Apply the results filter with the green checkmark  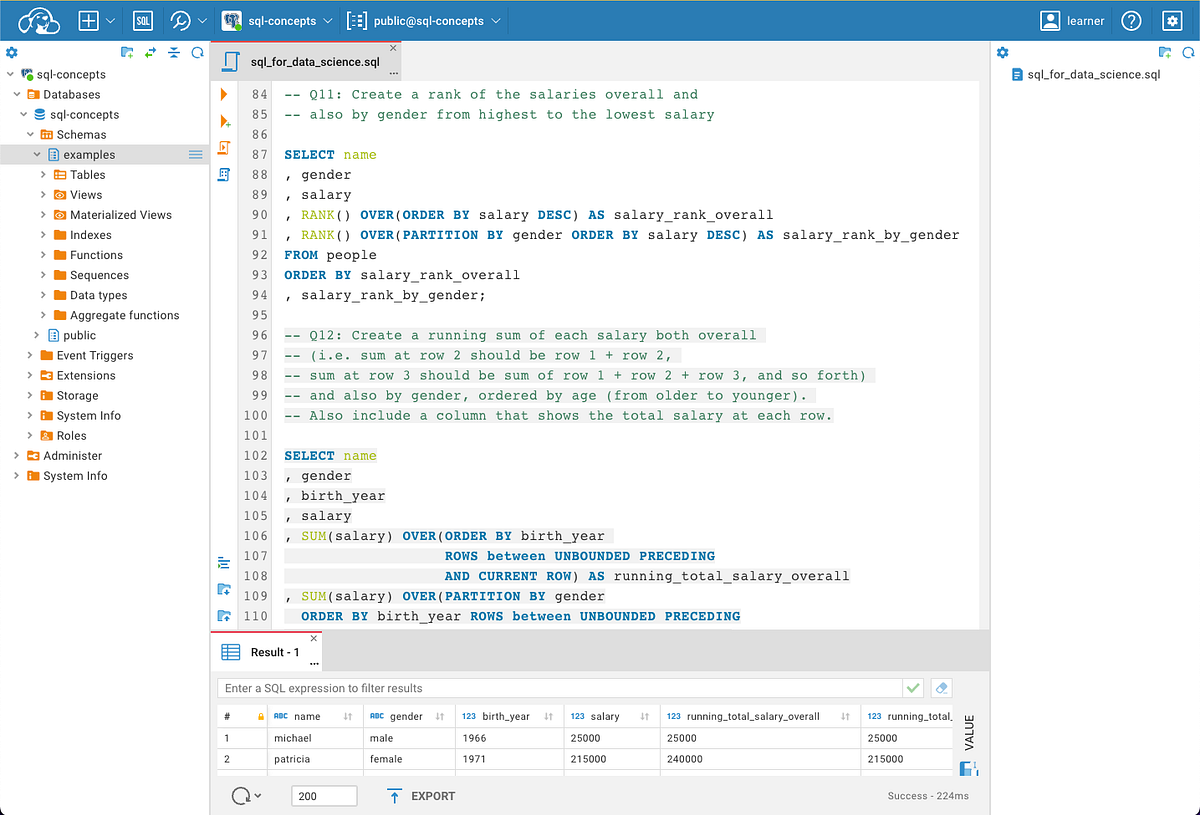click(x=914, y=687)
